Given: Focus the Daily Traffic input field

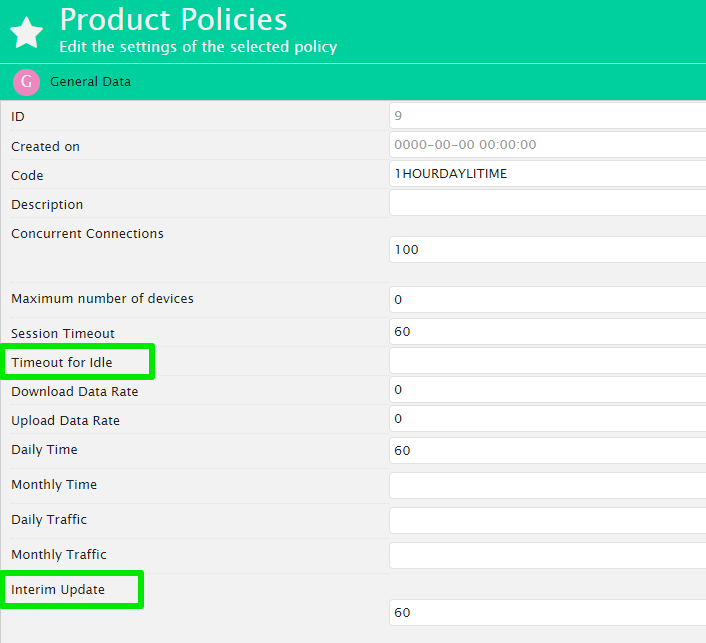Looking at the screenshot, I should click(547, 520).
